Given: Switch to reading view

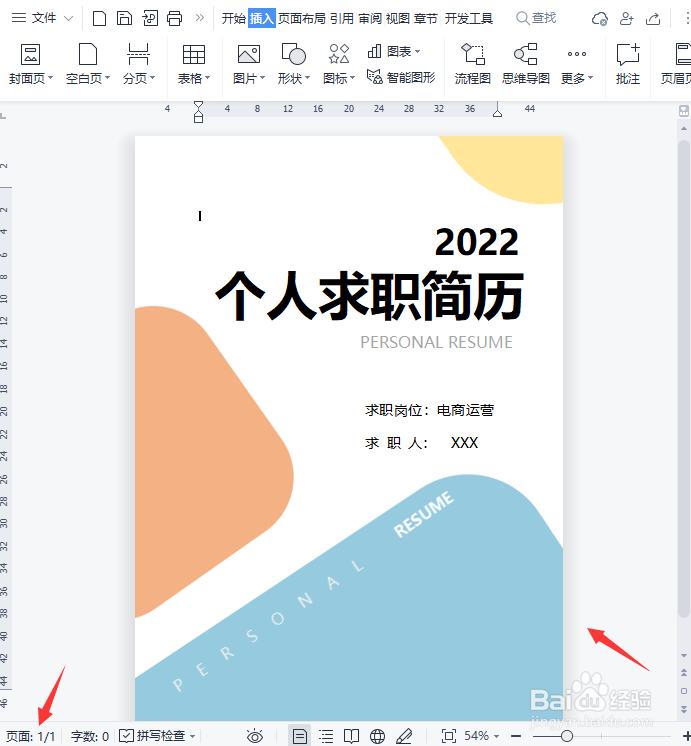Looking at the screenshot, I should (352, 736).
